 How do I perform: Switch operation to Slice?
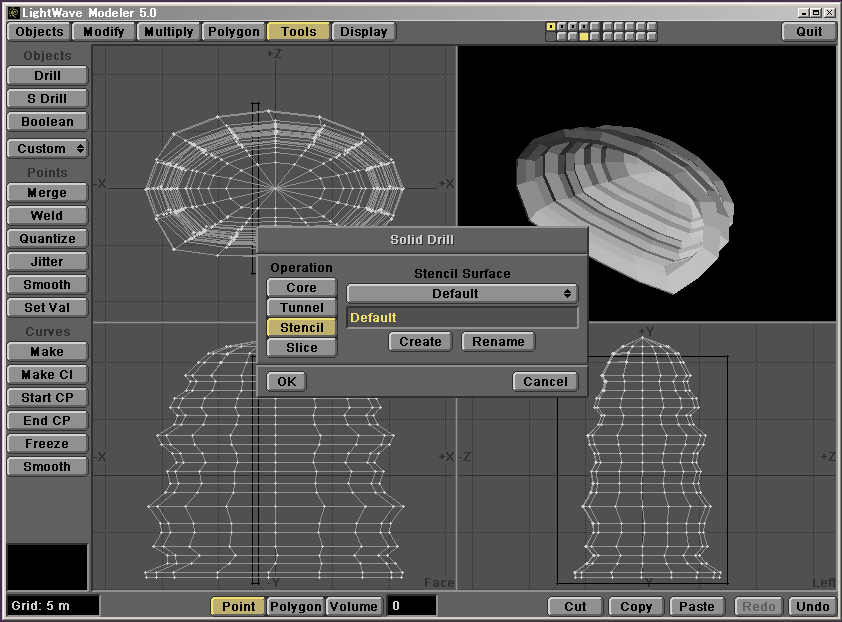coord(301,348)
